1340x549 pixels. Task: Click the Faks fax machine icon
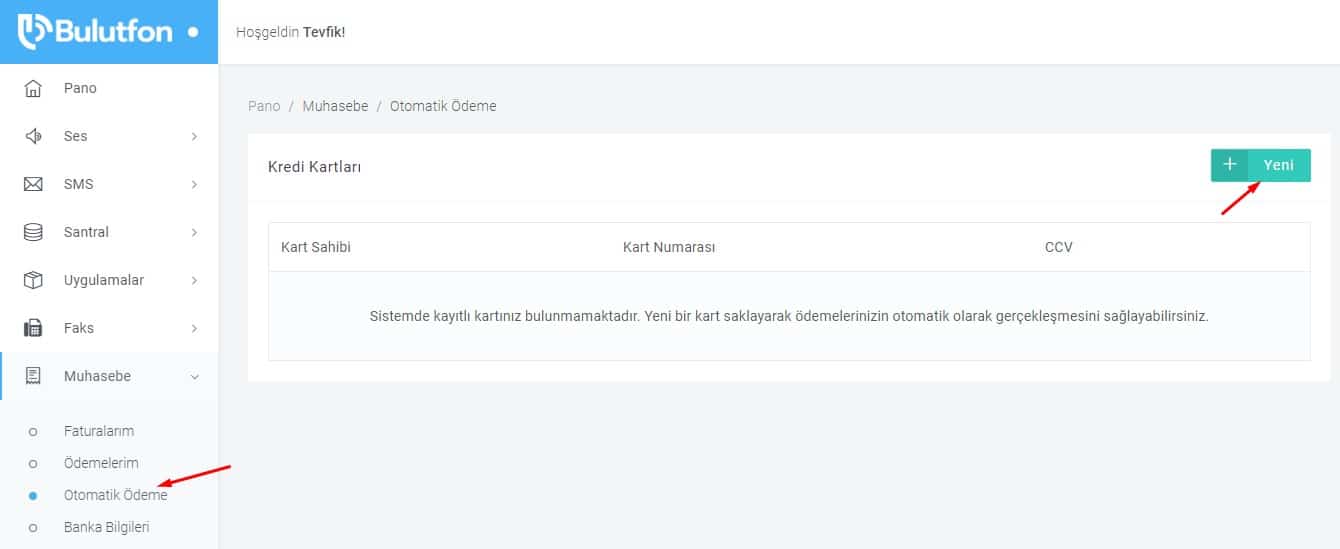pos(33,328)
